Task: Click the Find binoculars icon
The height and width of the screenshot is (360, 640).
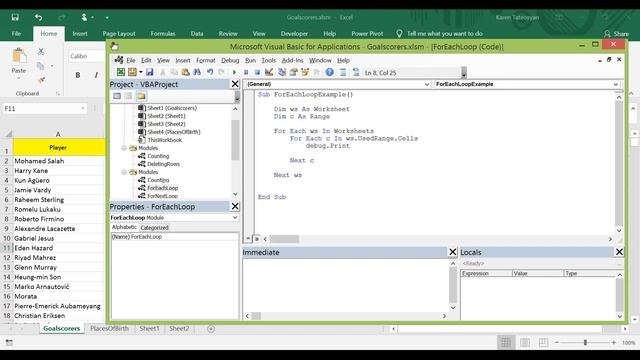Action: (x=197, y=72)
